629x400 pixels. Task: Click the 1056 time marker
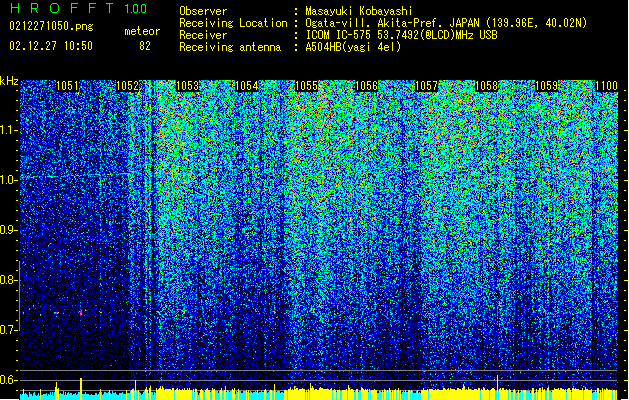coord(367,86)
